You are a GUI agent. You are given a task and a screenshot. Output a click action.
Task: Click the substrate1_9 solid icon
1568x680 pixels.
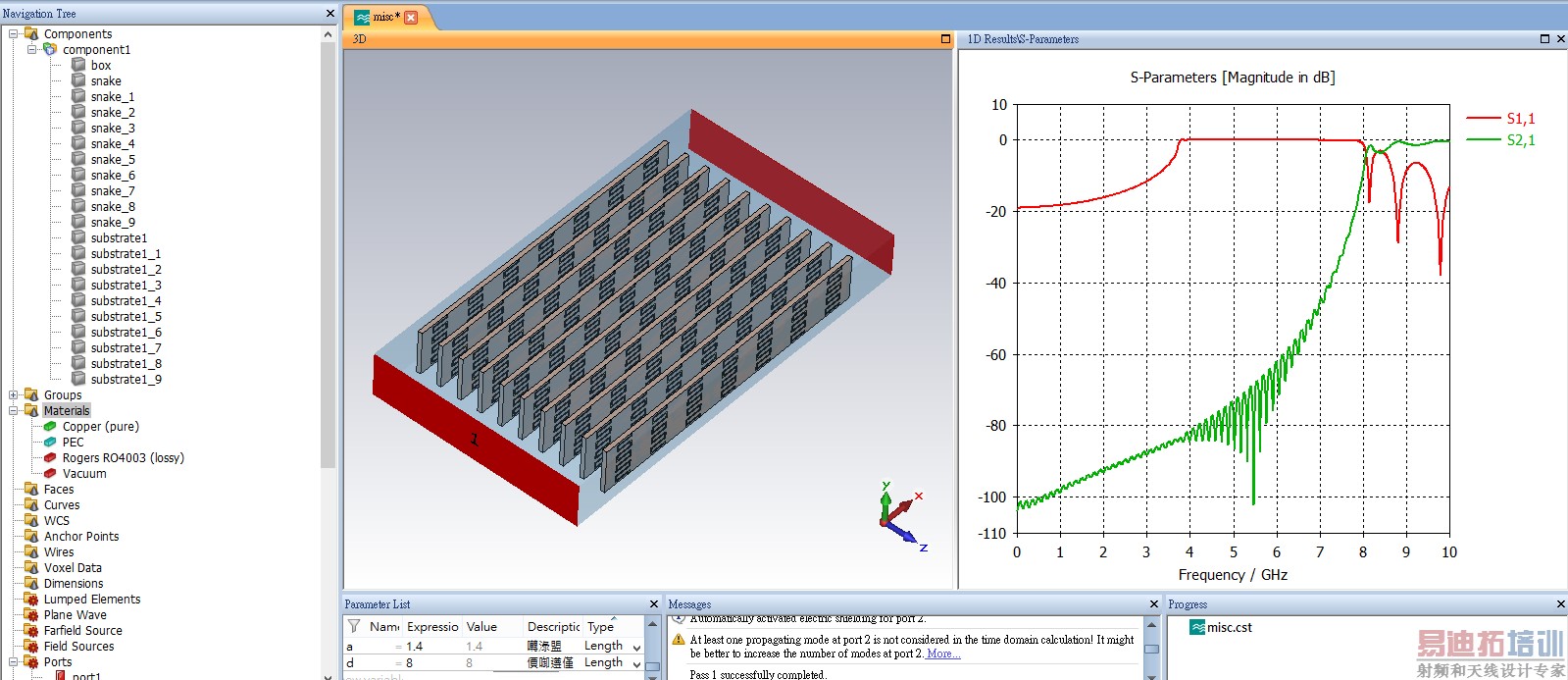[78, 379]
